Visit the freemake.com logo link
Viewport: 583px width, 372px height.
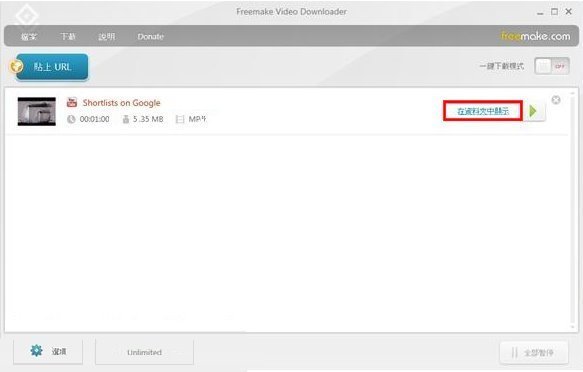pos(535,36)
